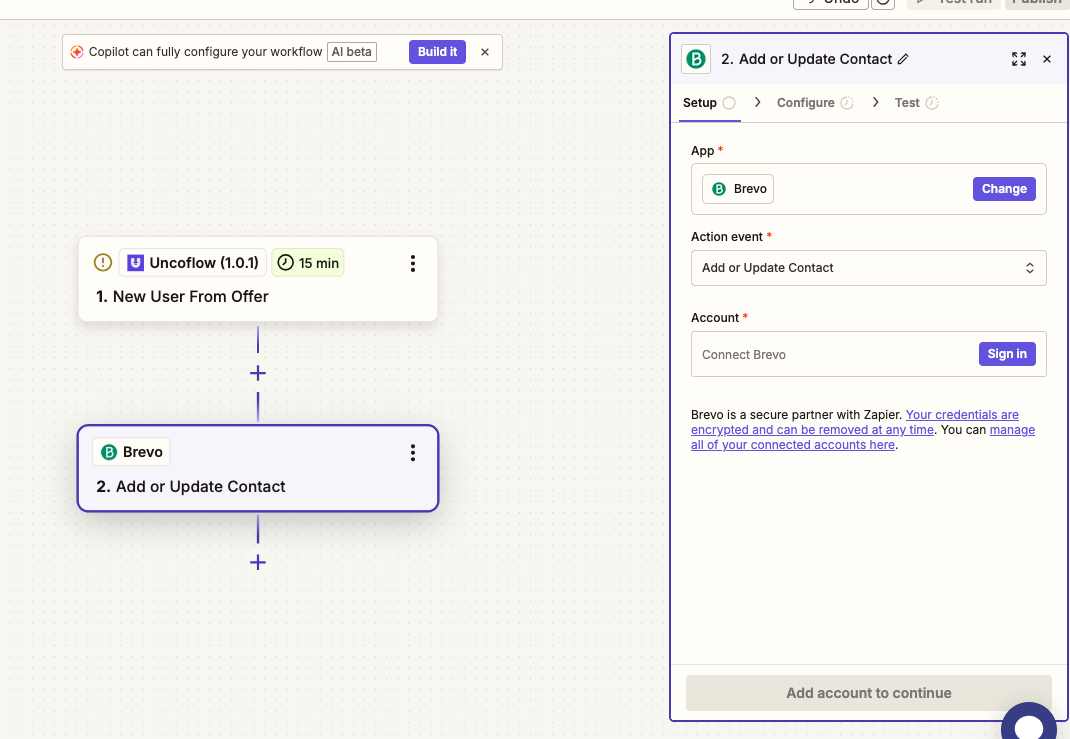The width and height of the screenshot is (1070, 739).
Task: Click the Brevo app chip in App field
Action: [x=738, y=189]
